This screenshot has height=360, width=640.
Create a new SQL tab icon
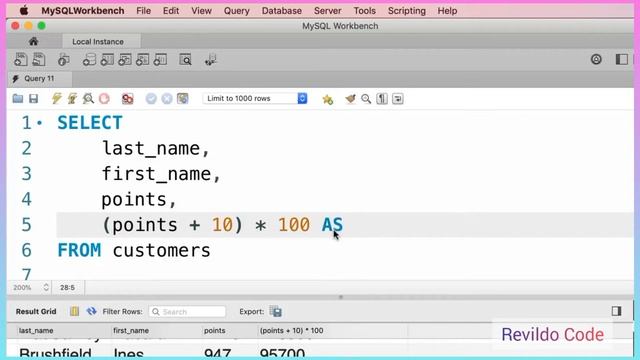point(20,60)
